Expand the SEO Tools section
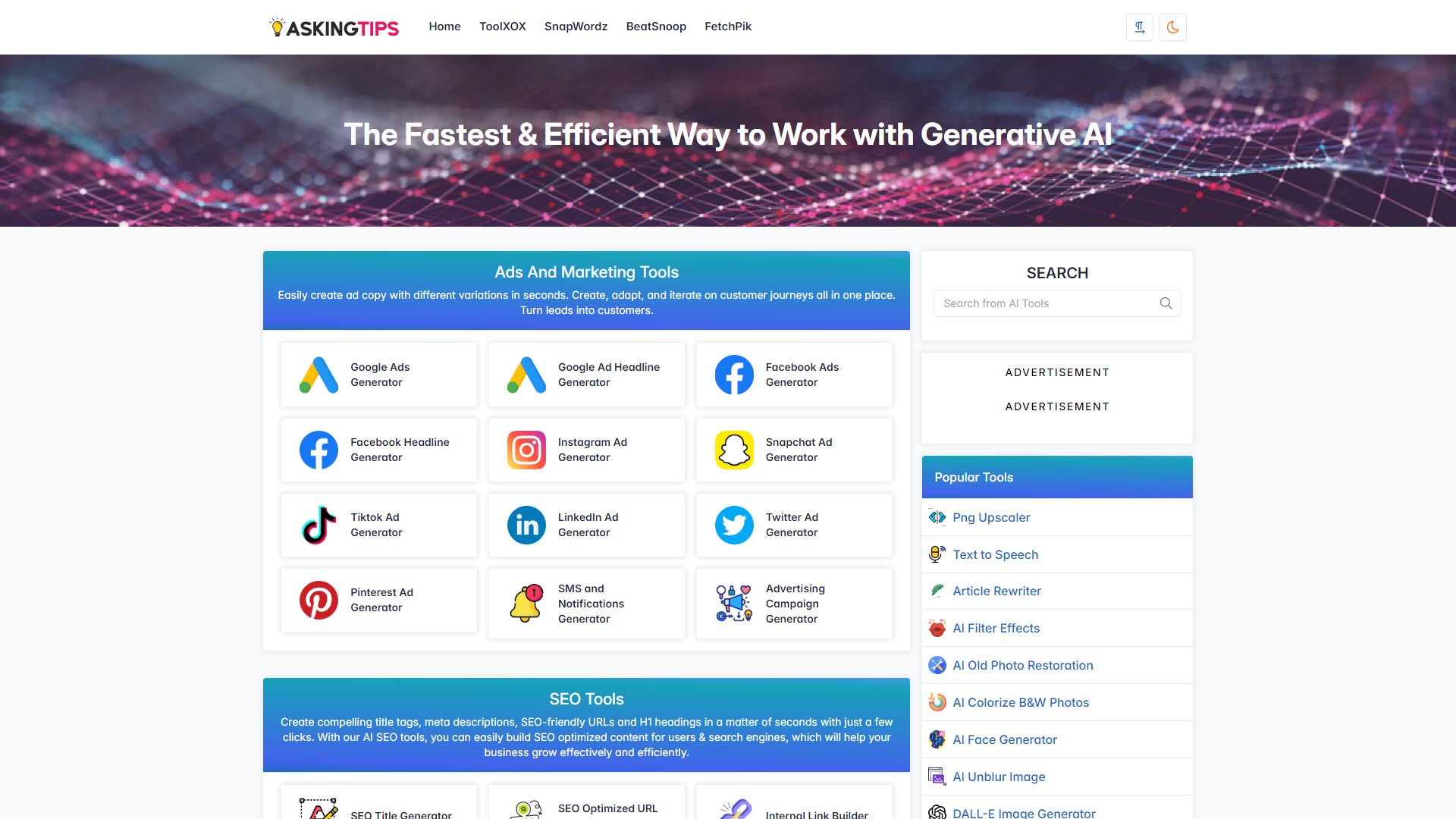This screenshot has height=819, width=1456. tap(586, 699)
